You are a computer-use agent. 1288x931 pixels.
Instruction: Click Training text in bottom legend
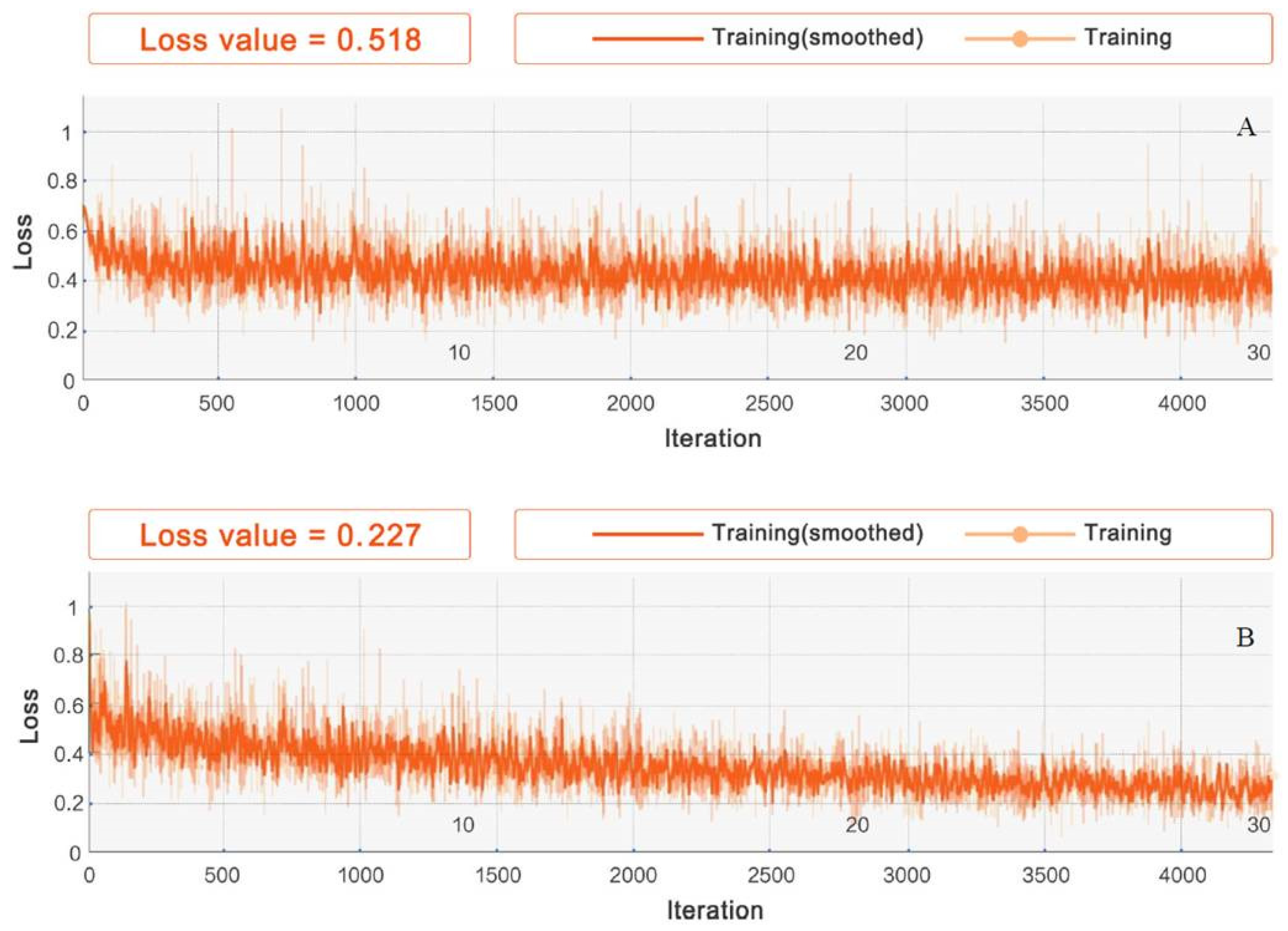pyautogui.click(x=1128, y=533)
